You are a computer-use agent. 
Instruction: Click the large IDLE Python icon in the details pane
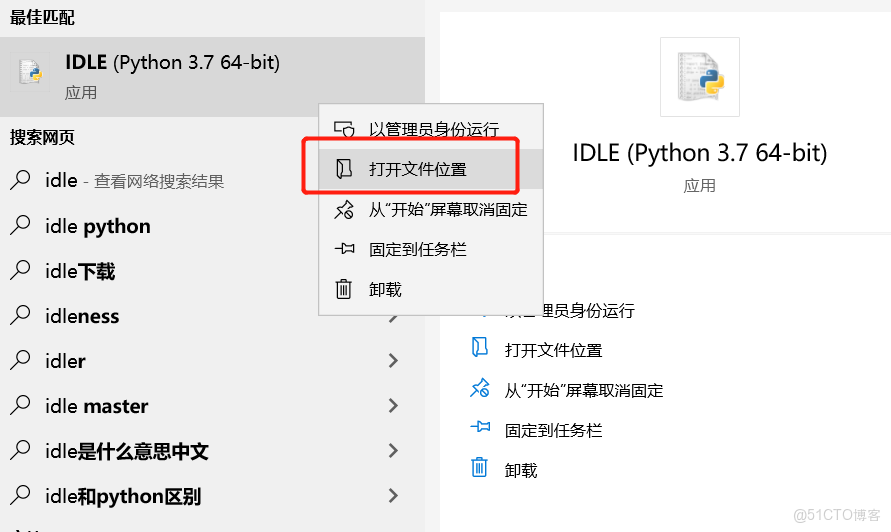click(700, 77)
